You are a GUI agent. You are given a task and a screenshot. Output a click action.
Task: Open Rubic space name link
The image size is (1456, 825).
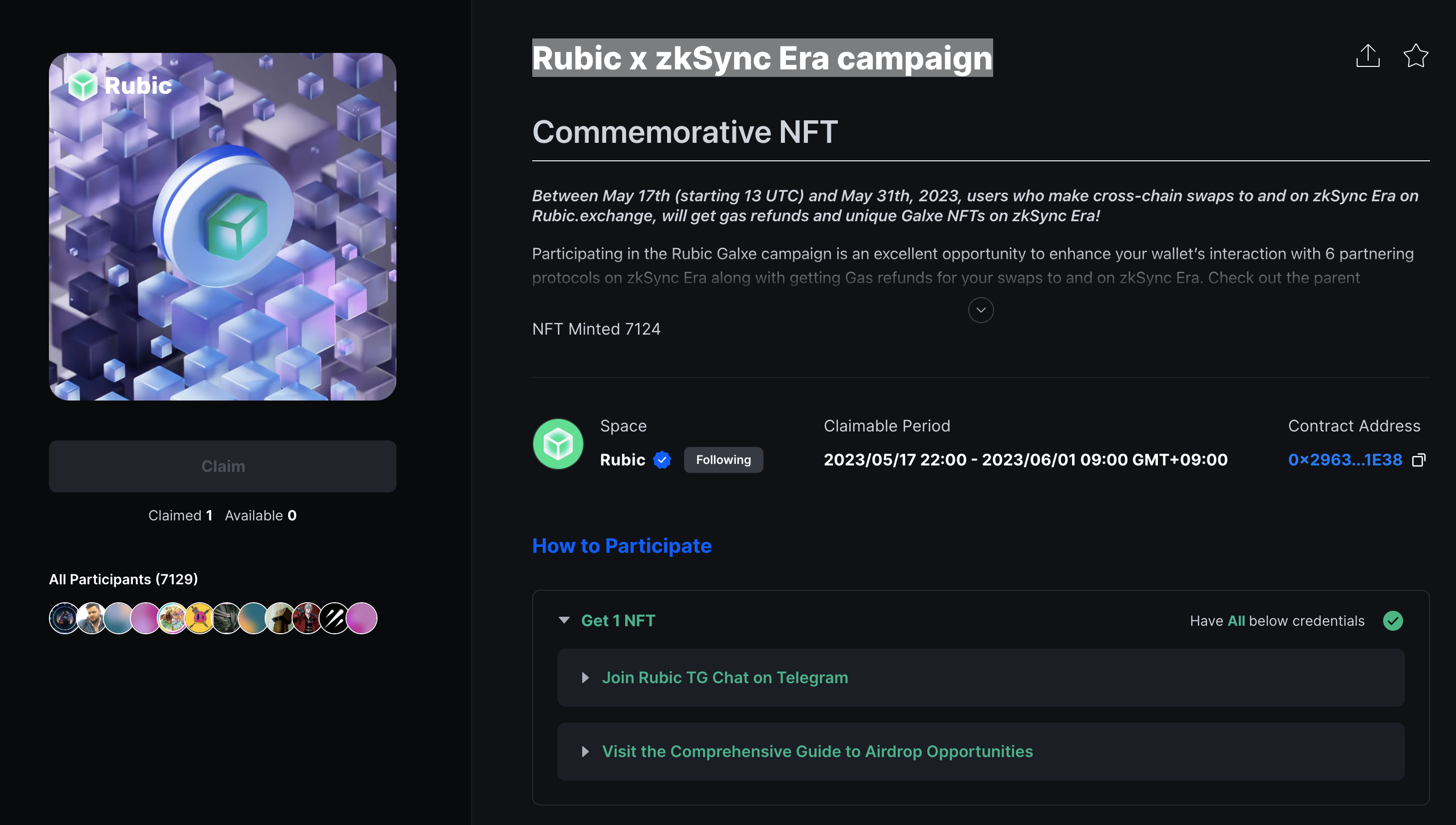623,459
